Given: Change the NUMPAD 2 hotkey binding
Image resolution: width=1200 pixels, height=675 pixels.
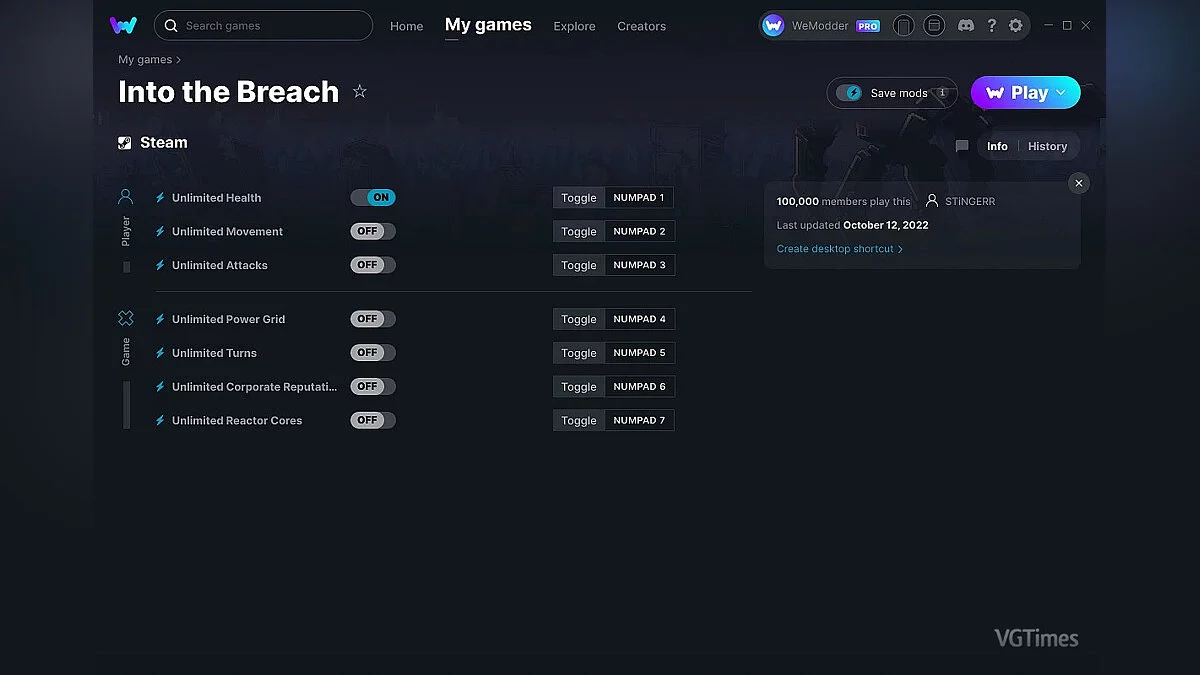Looking at the screenshot, I should 640,232.
